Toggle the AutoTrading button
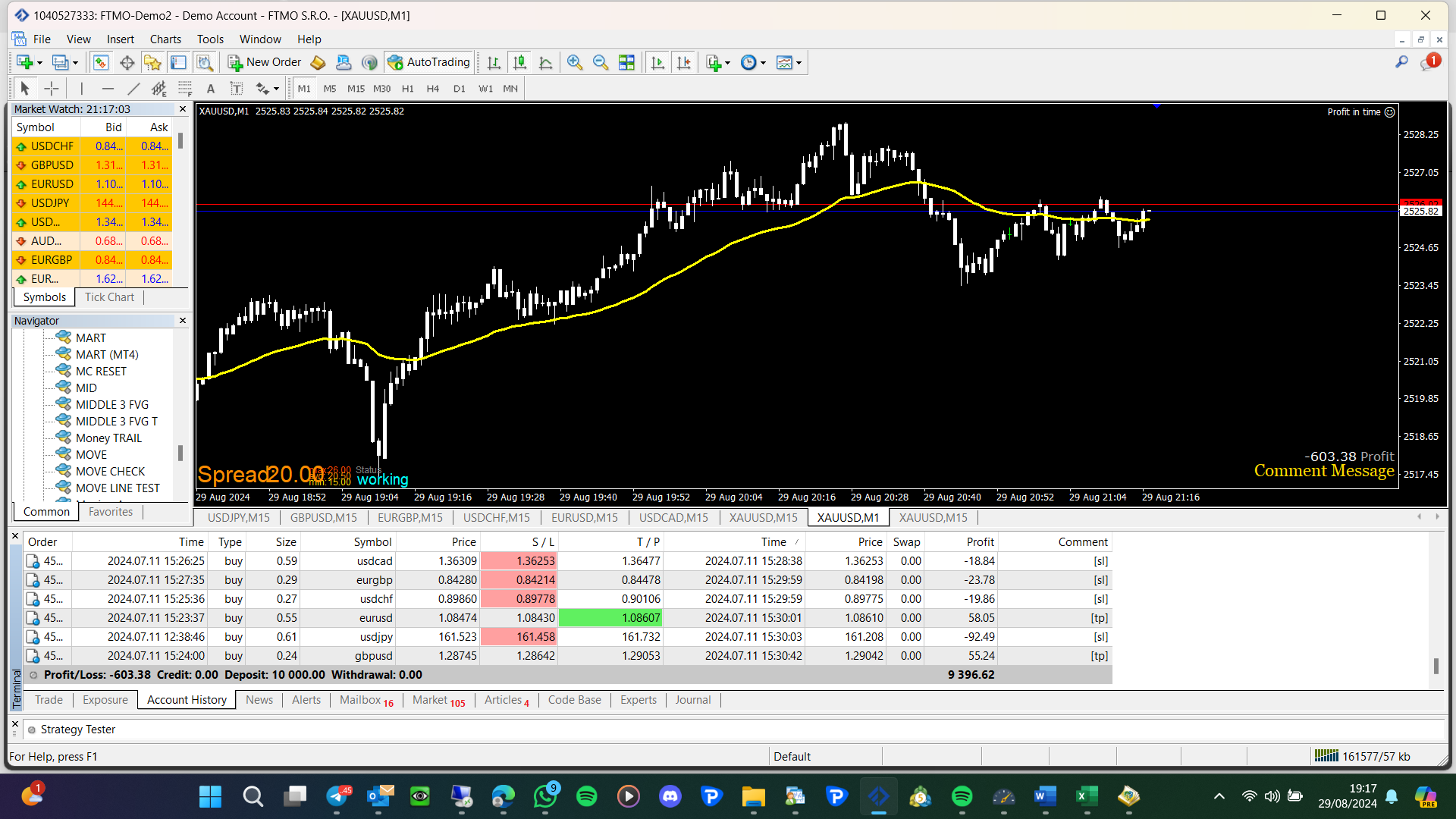 429,62
